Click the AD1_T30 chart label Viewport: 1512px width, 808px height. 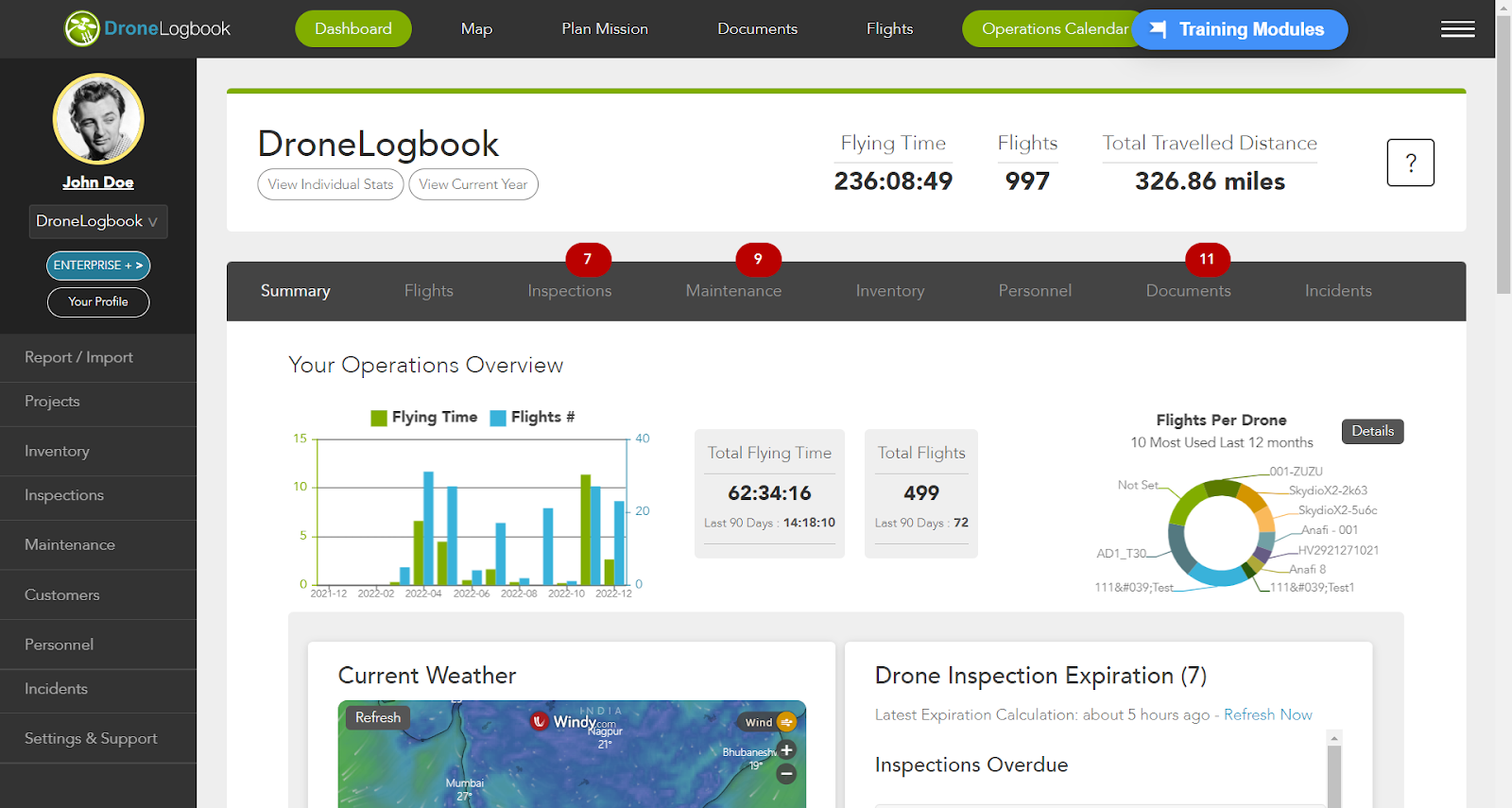(1121, 554)
